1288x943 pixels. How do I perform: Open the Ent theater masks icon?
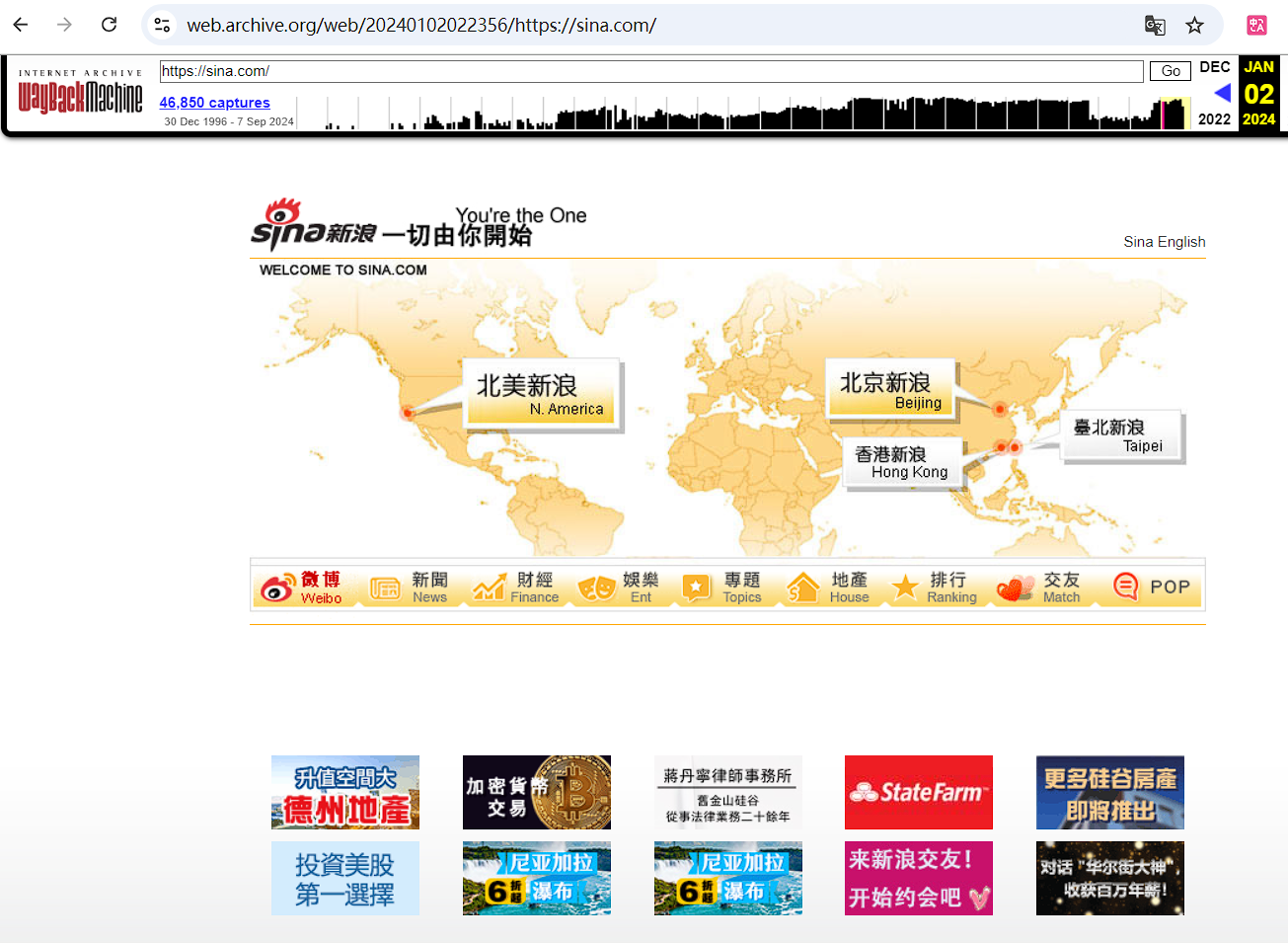tap(596, 588)
